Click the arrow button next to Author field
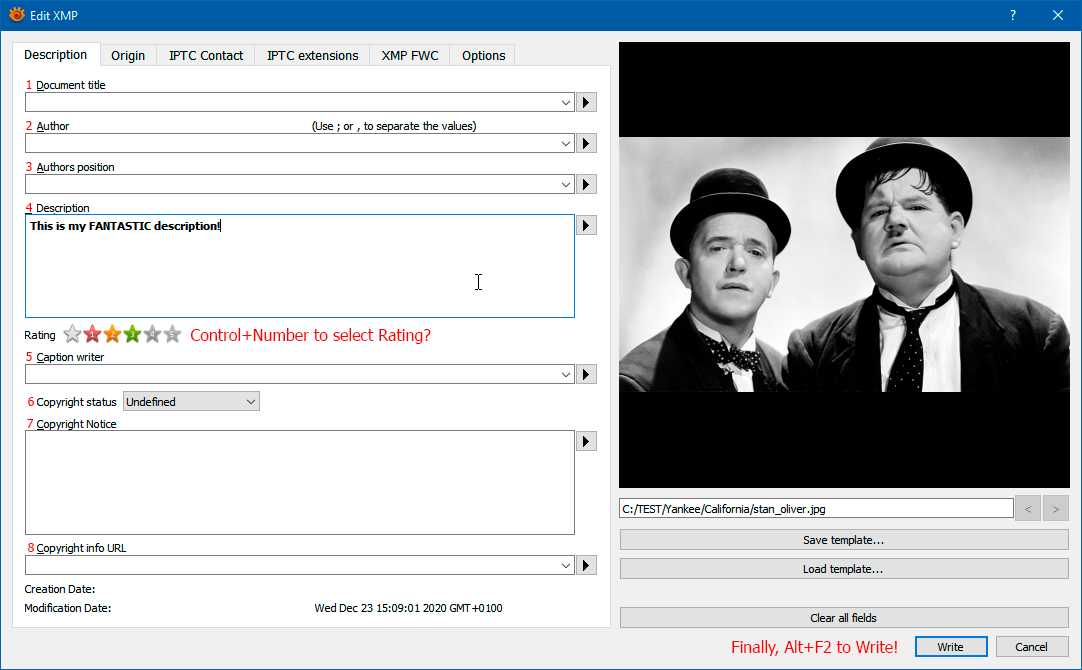 tap(587, 143)
